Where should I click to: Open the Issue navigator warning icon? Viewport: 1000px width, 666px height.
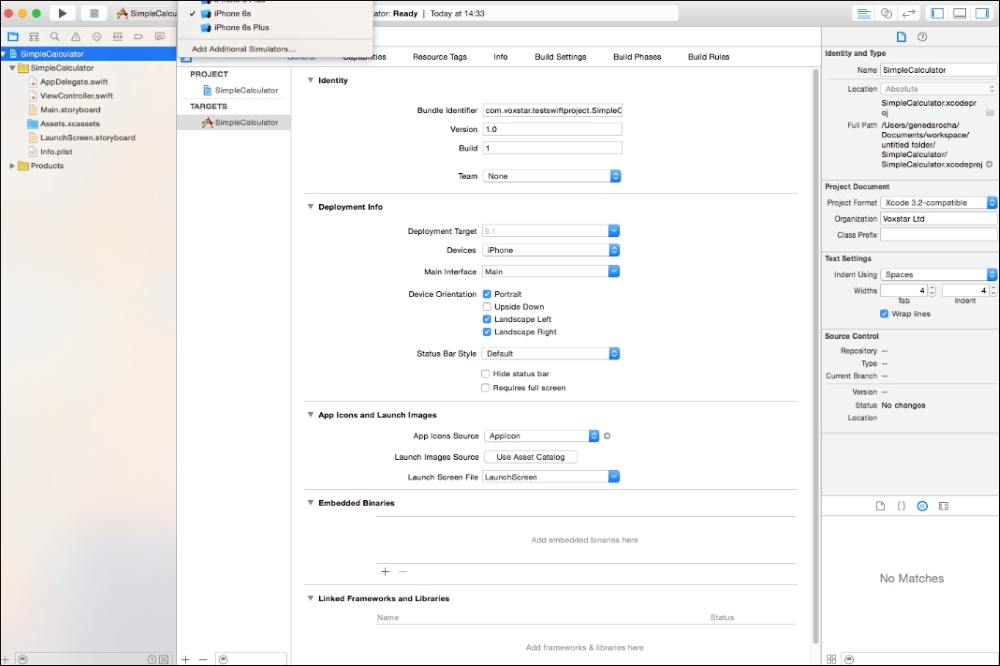(76, 36)
